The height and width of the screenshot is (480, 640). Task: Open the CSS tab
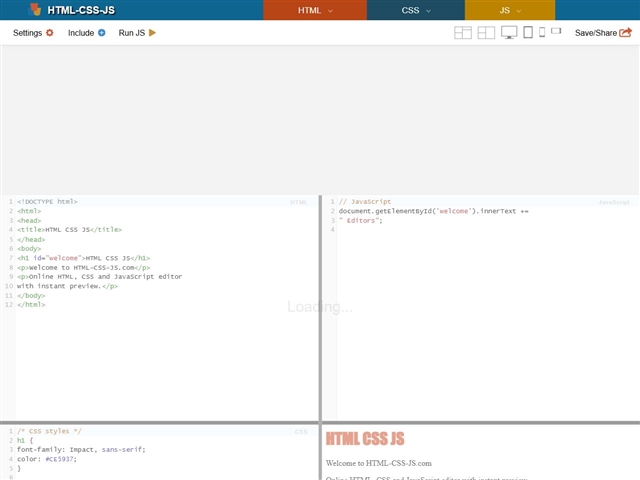click(x=416, y=10)
